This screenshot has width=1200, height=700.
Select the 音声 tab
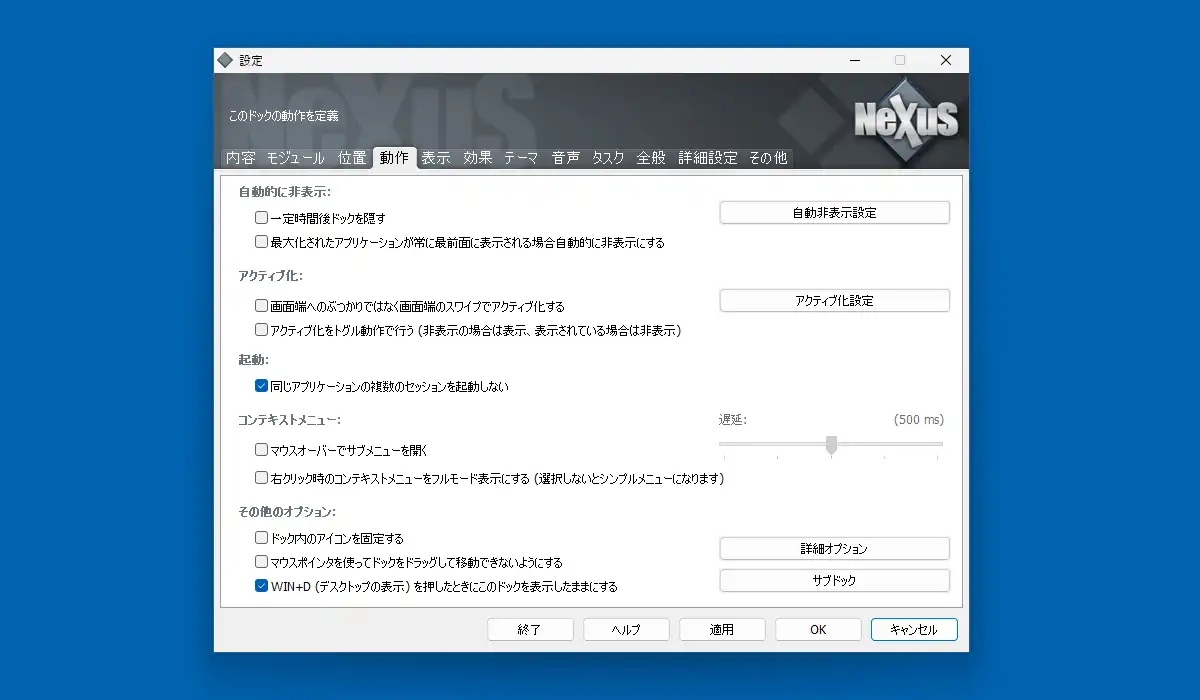click(x=566, y=158)
